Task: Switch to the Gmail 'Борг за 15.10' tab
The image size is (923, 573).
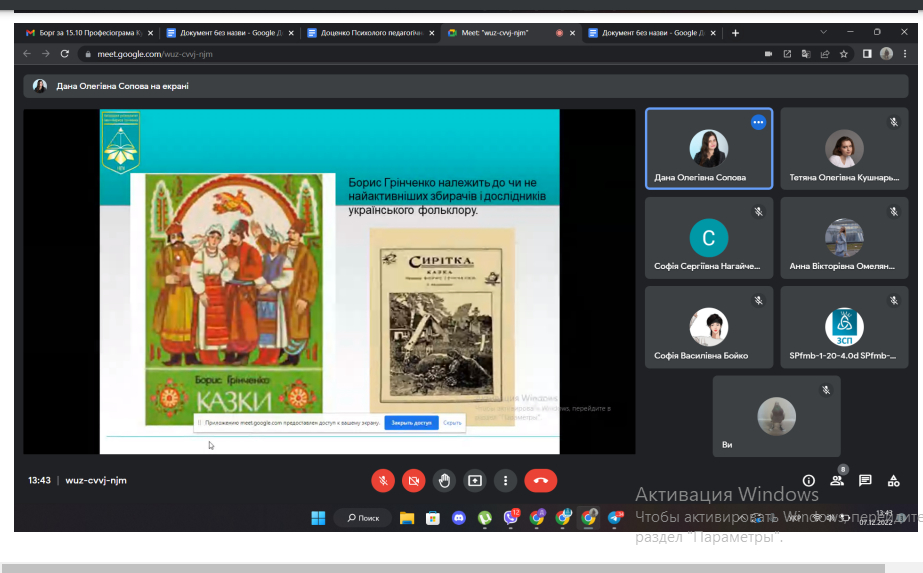Action: [x=89, y=33]
